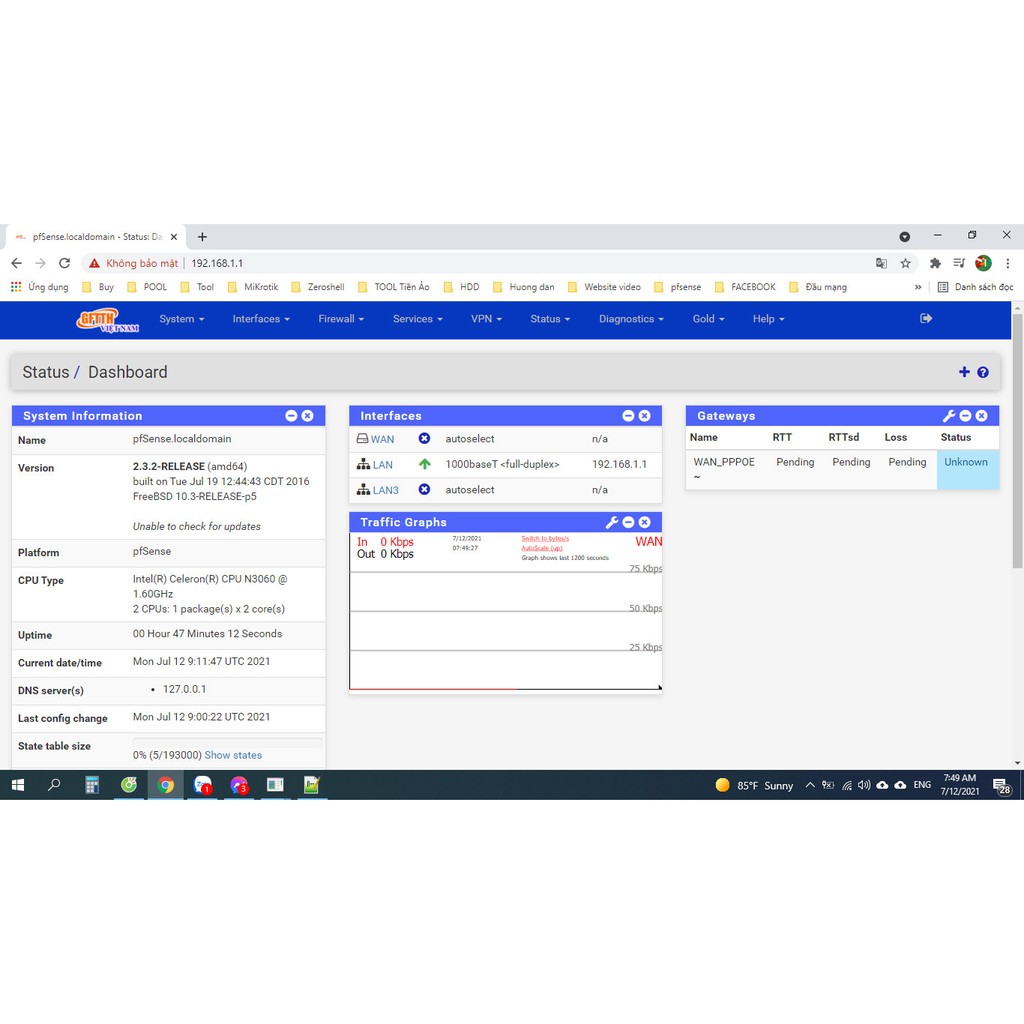Open the System menu
This screenshot has width=1024, height=1024.
point(181,319)
